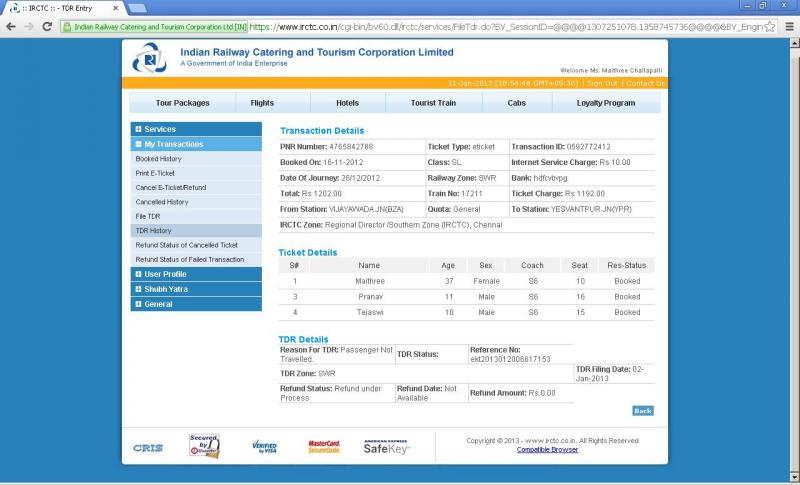This screenshot has width=800, height=485.
Task: Open the Hotels tab
Action: pyautogui.click(x=347, y=103)
